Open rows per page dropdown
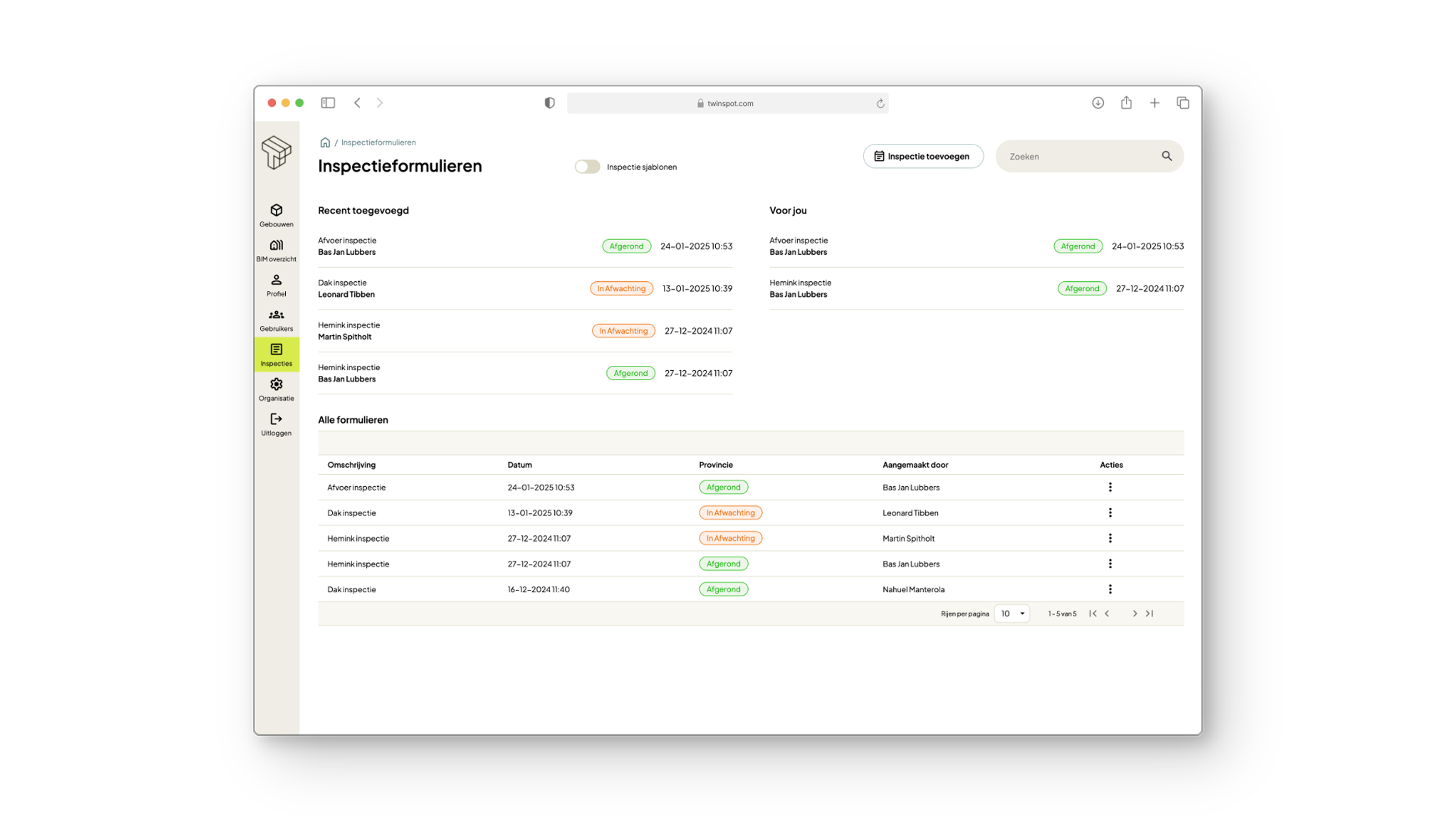 [1012, 613]
